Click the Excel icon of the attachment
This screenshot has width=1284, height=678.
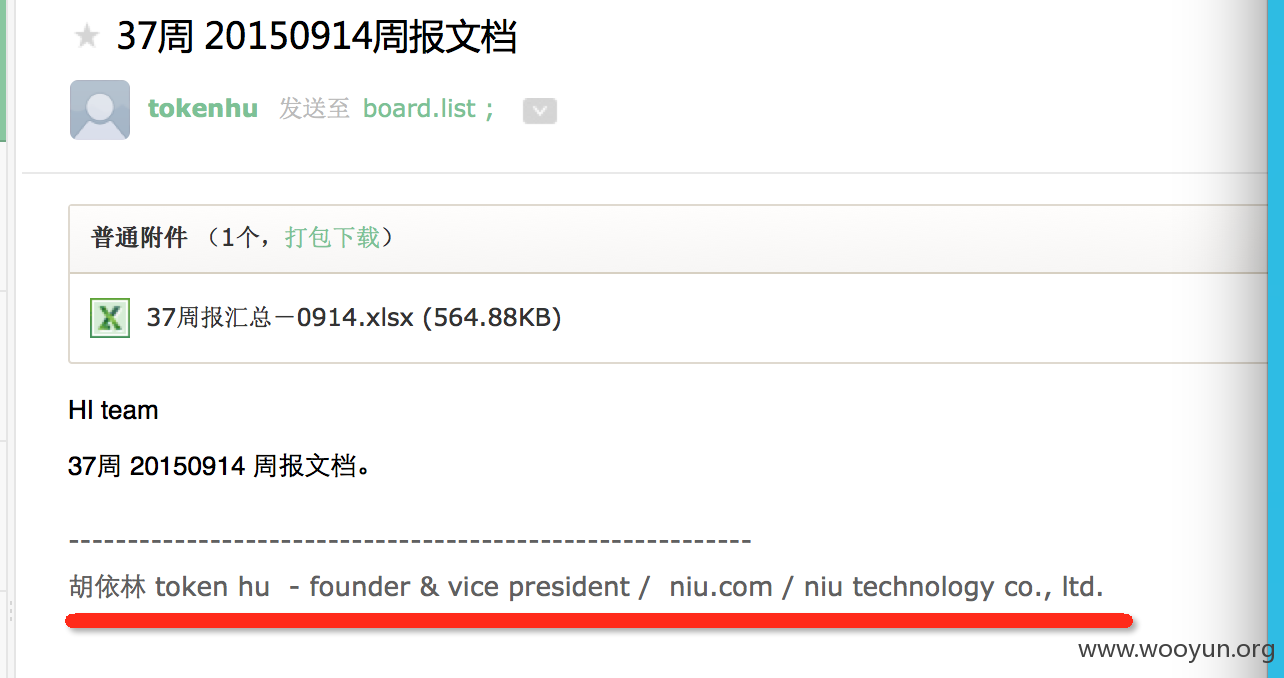coord(110,318)
